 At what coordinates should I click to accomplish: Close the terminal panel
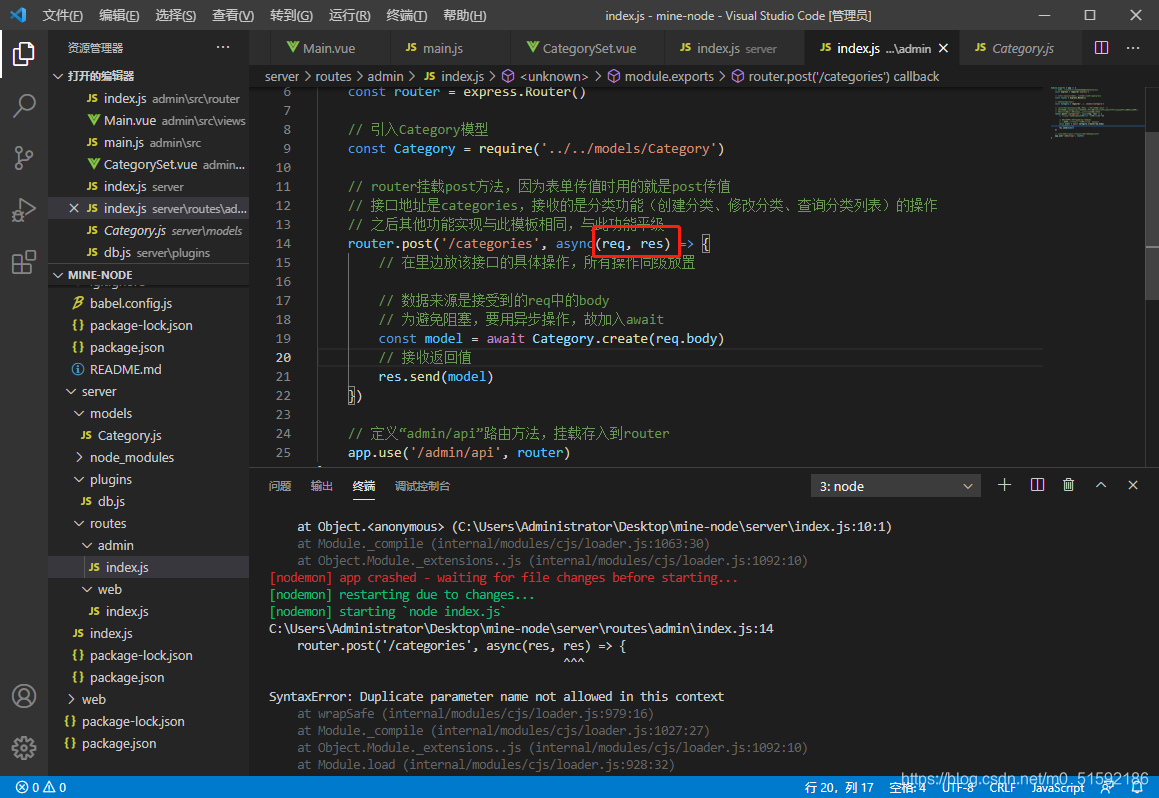(1133, 485)
